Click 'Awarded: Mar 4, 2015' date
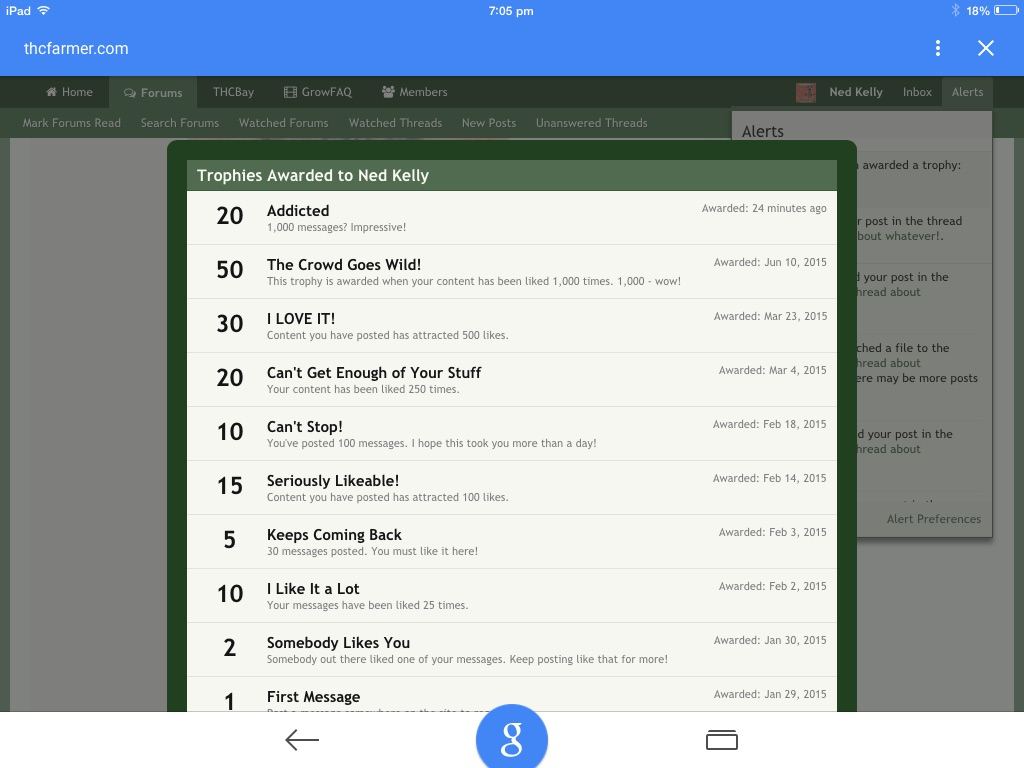The width and height of the screenshot is (1024, 768). 773,370
